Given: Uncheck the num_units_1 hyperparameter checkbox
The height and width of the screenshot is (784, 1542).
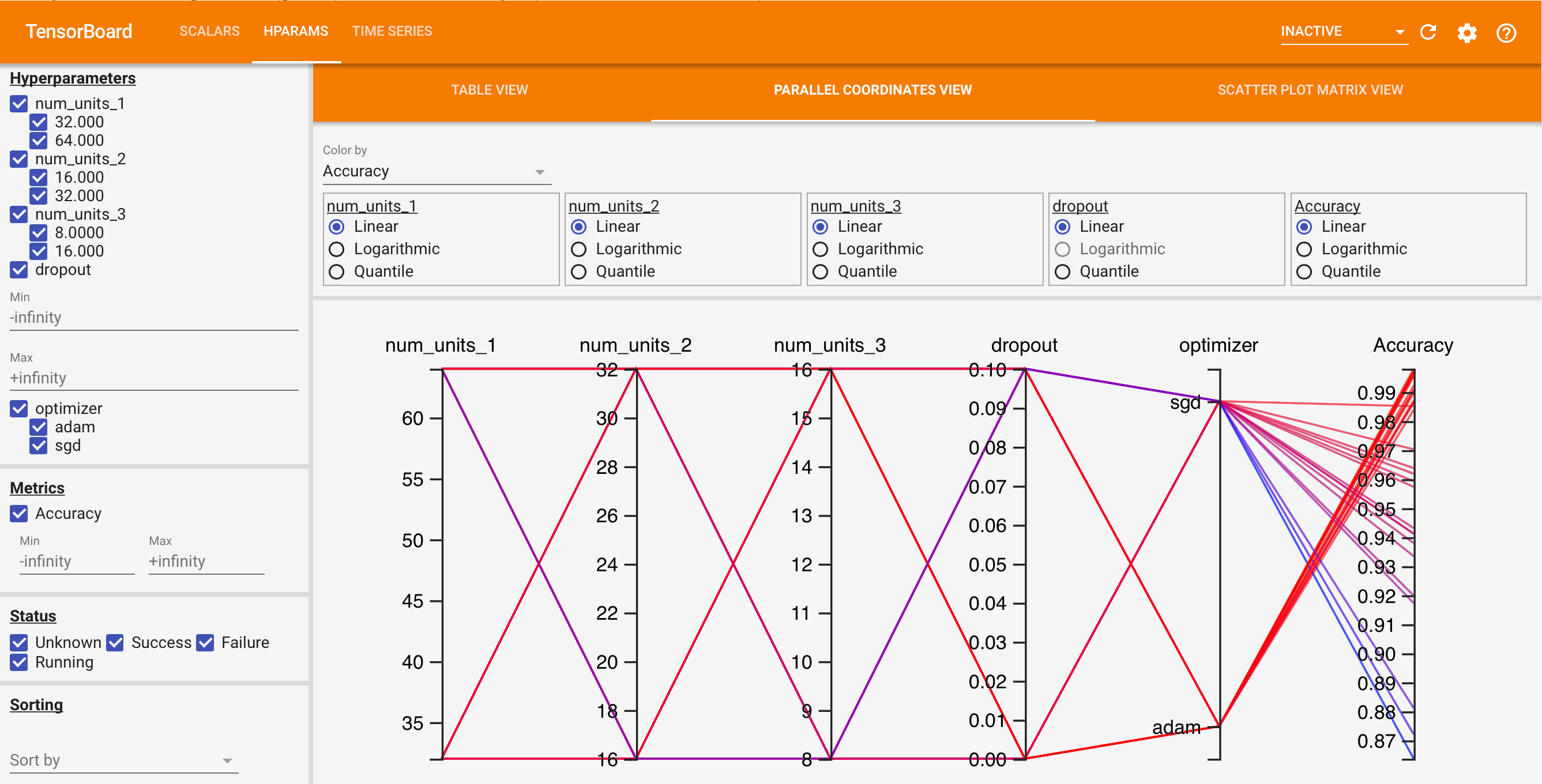Looking at the screenshot, I should [19, 104].
